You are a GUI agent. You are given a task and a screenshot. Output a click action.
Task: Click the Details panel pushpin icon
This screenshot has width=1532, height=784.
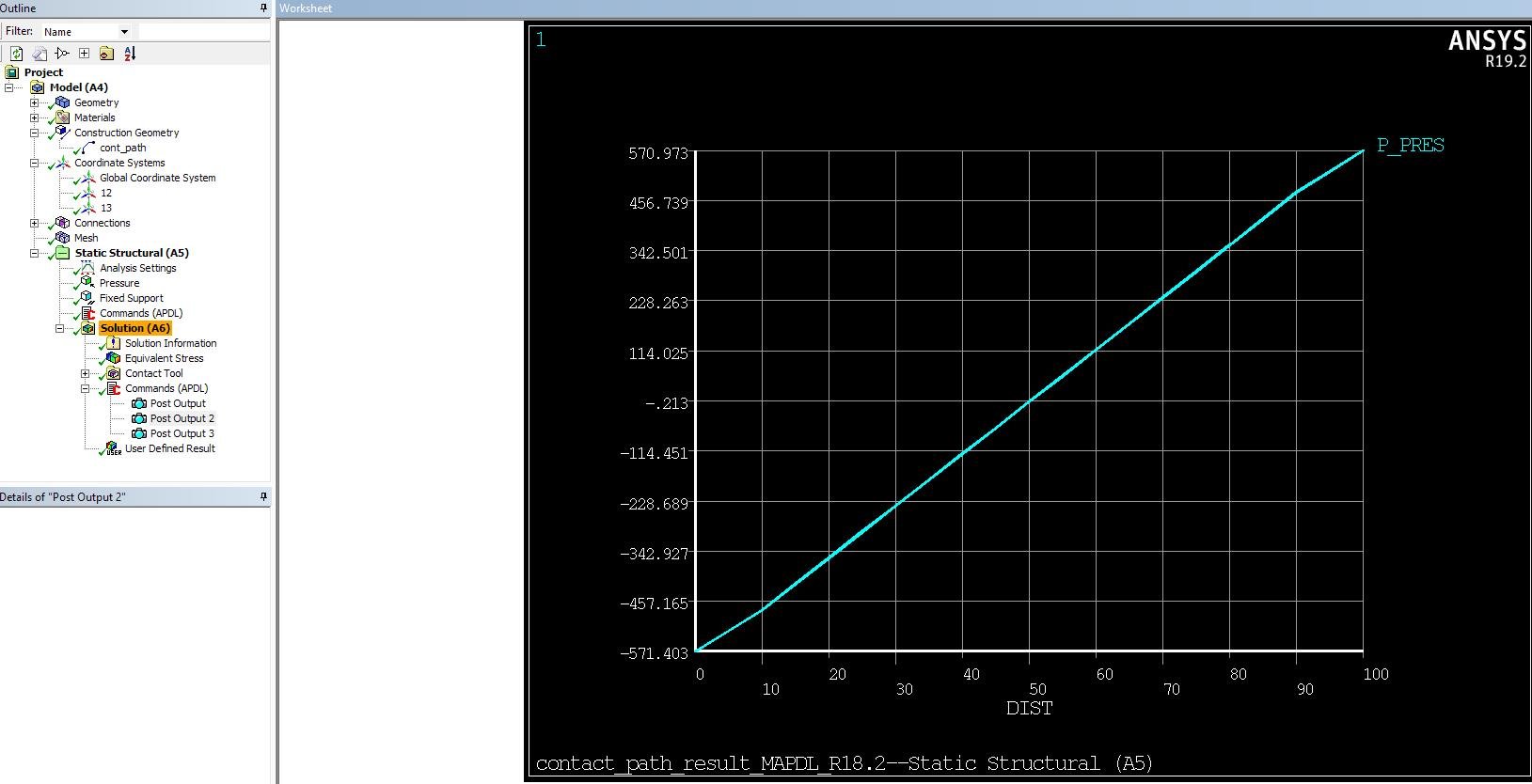point(263,496)
